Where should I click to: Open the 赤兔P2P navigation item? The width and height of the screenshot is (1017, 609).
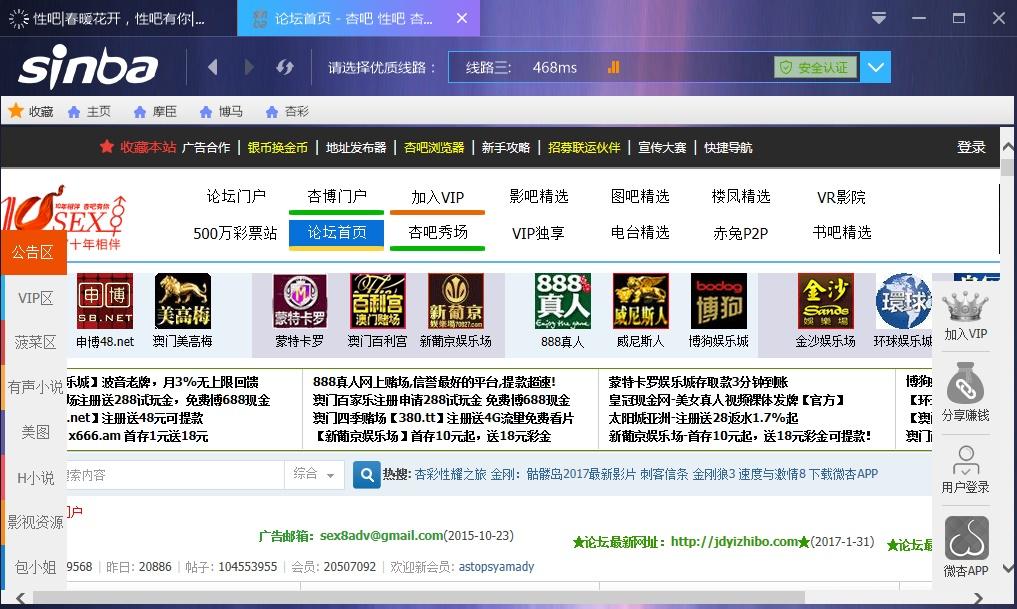(741, 233)
